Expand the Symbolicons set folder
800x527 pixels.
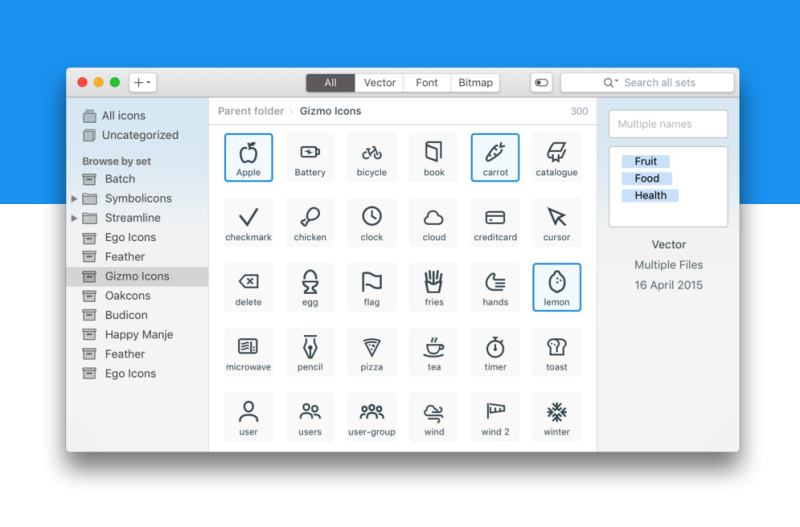tap(74, 199)
